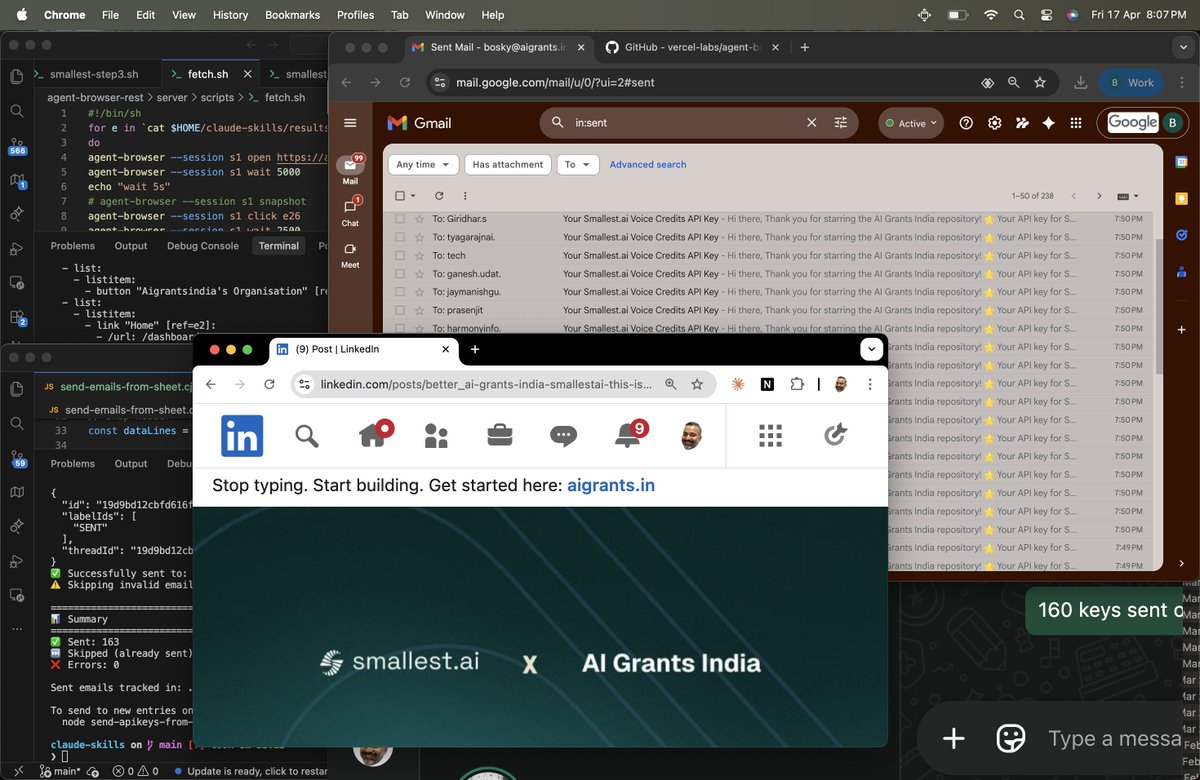Open LinkedIn profile avatar menu
The width and height of the screenshot is (1200, 780).
[x=691, y=435]
